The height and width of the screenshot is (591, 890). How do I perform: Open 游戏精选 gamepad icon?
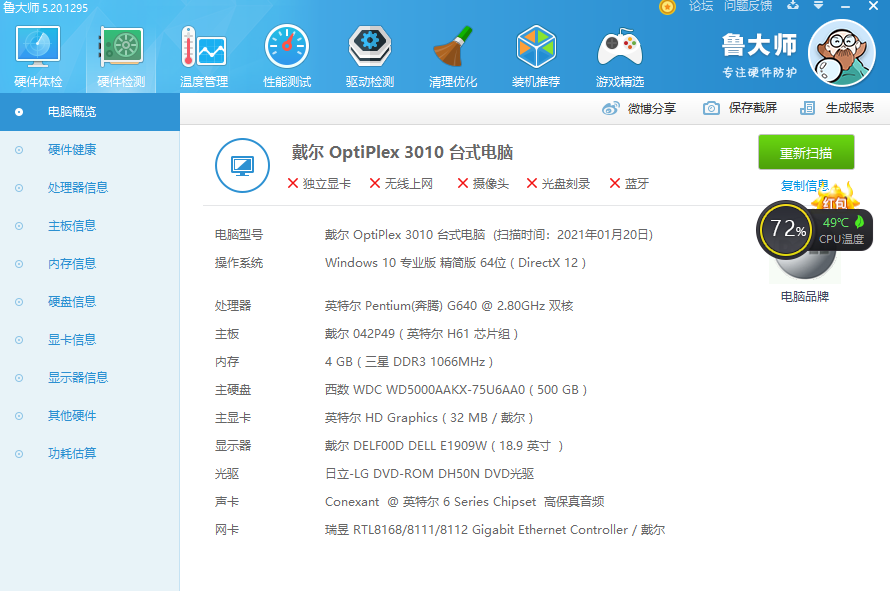[x=619, y=57]
